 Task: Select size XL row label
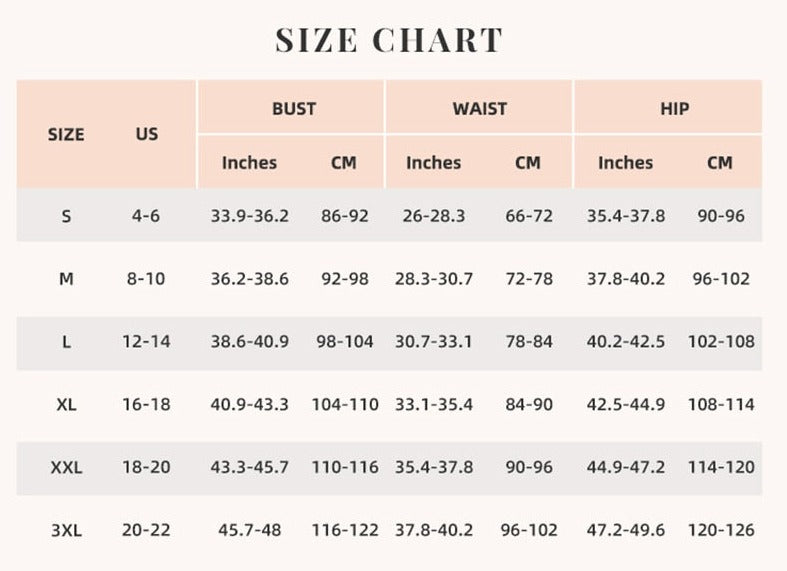66,404
